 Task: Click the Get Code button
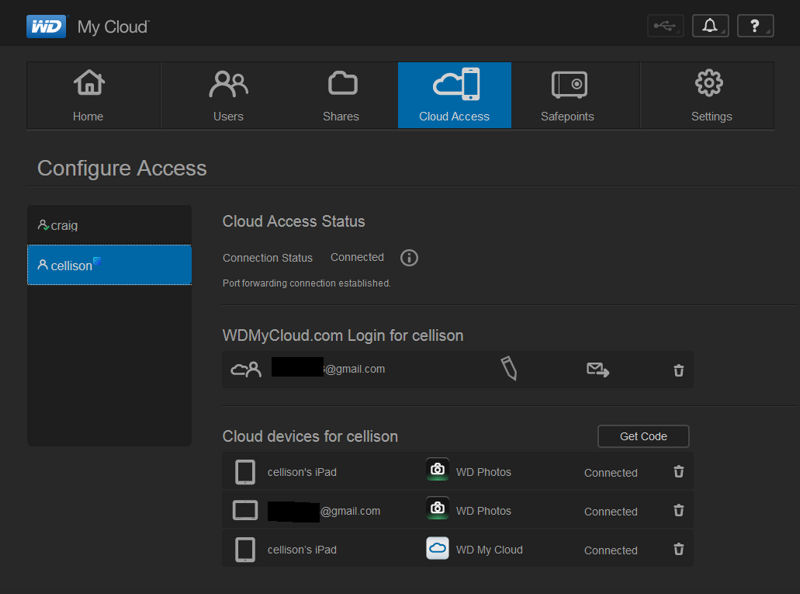[x=643, y=436]
